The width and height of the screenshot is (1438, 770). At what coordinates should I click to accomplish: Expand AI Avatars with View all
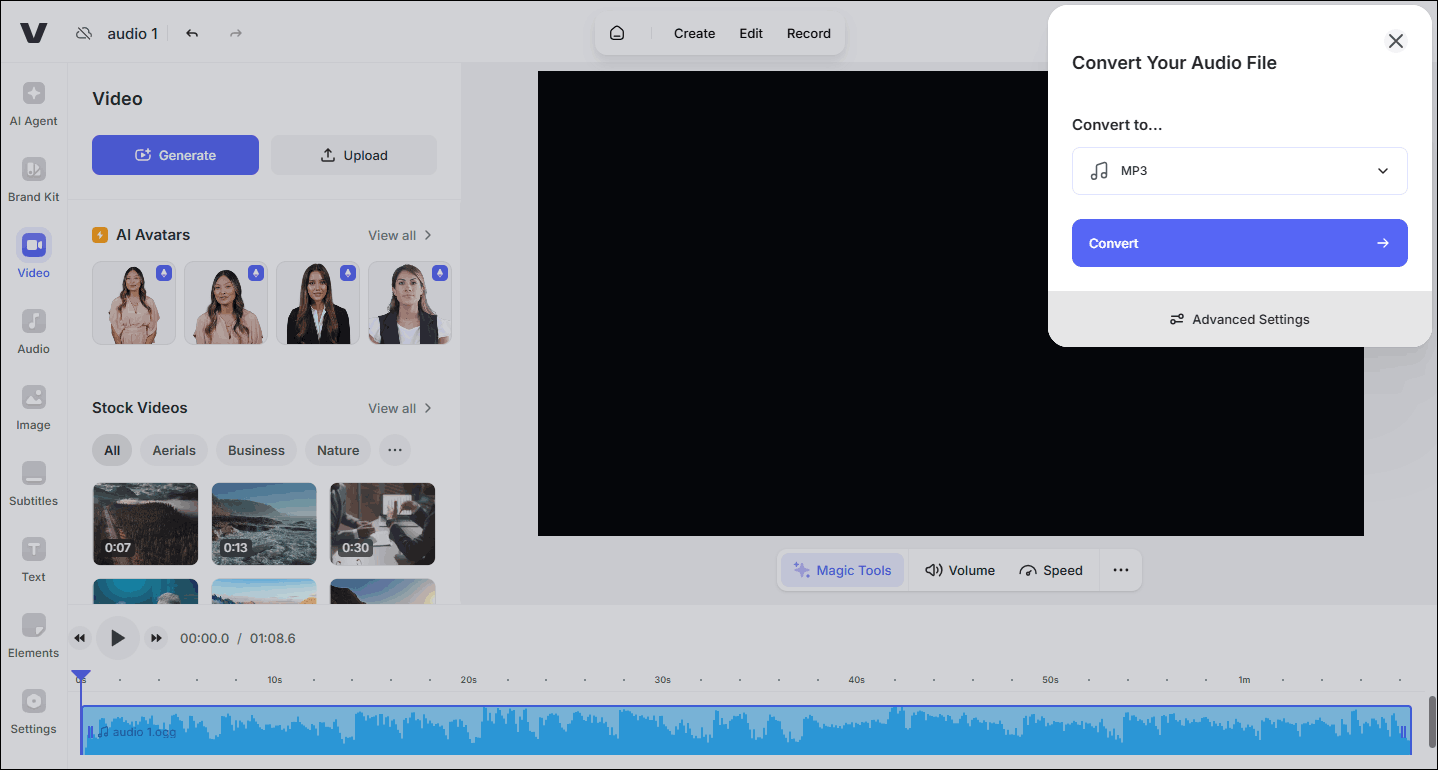pyautogui.click(x=399, y=235)
